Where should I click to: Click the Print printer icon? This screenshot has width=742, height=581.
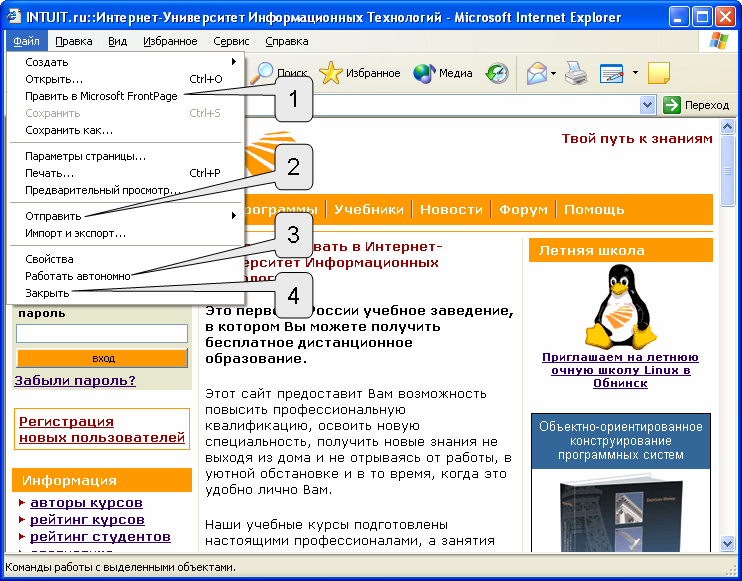[x=576, y=73]
